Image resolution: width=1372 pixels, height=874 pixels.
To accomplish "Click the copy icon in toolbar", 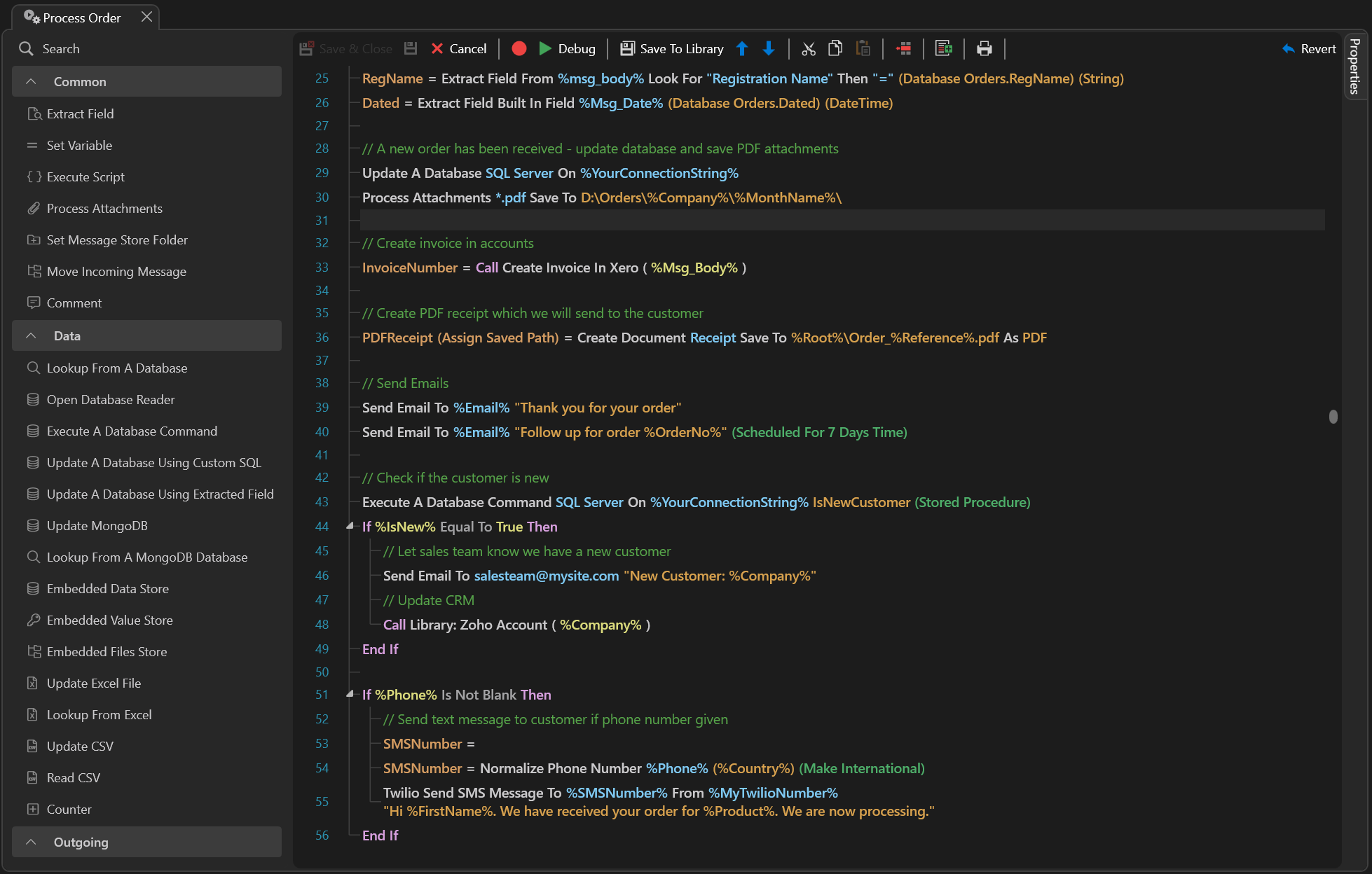I will point(835,48).
